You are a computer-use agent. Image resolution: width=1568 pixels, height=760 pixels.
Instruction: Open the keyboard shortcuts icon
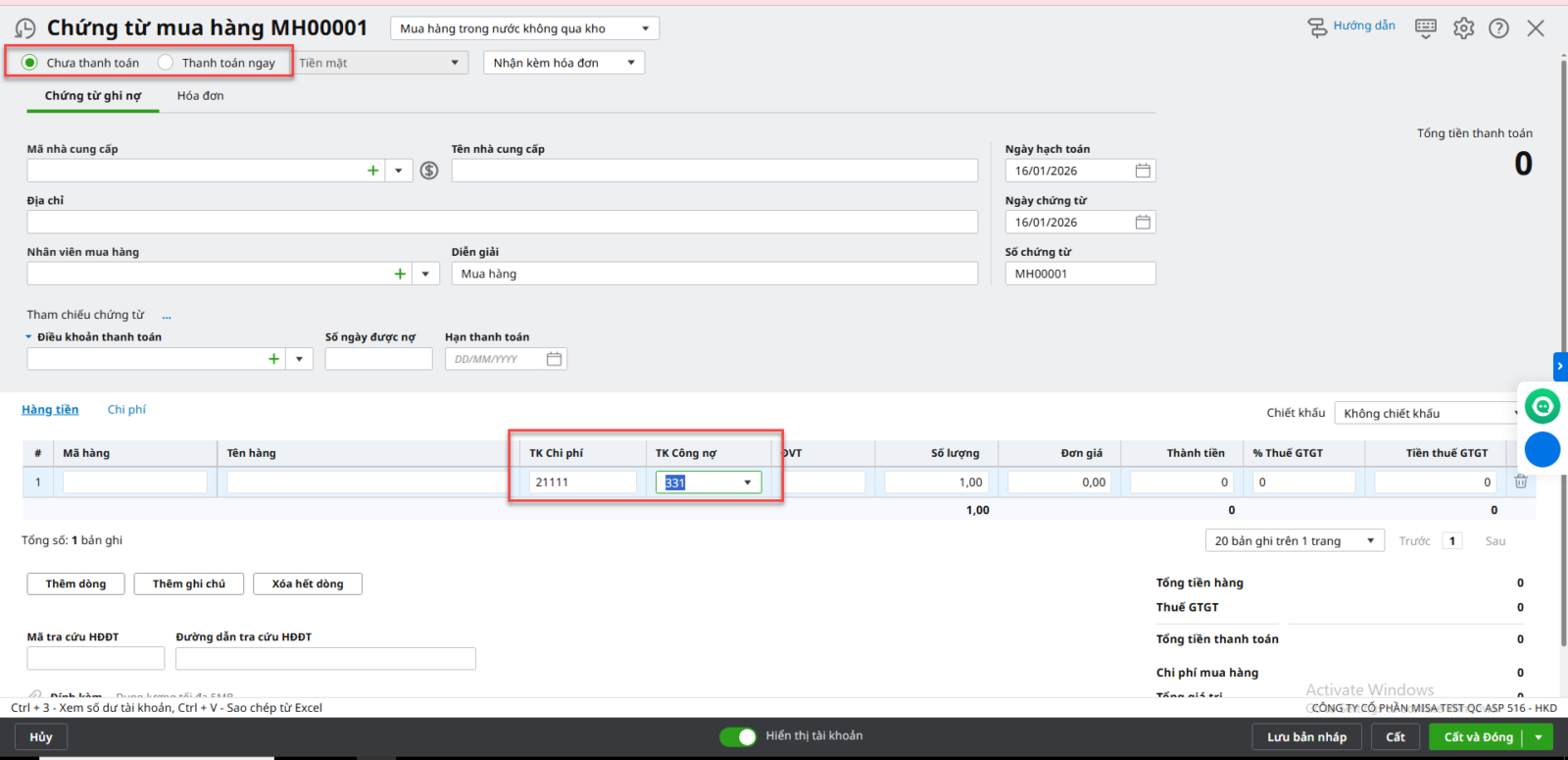tap(1426, 28)
